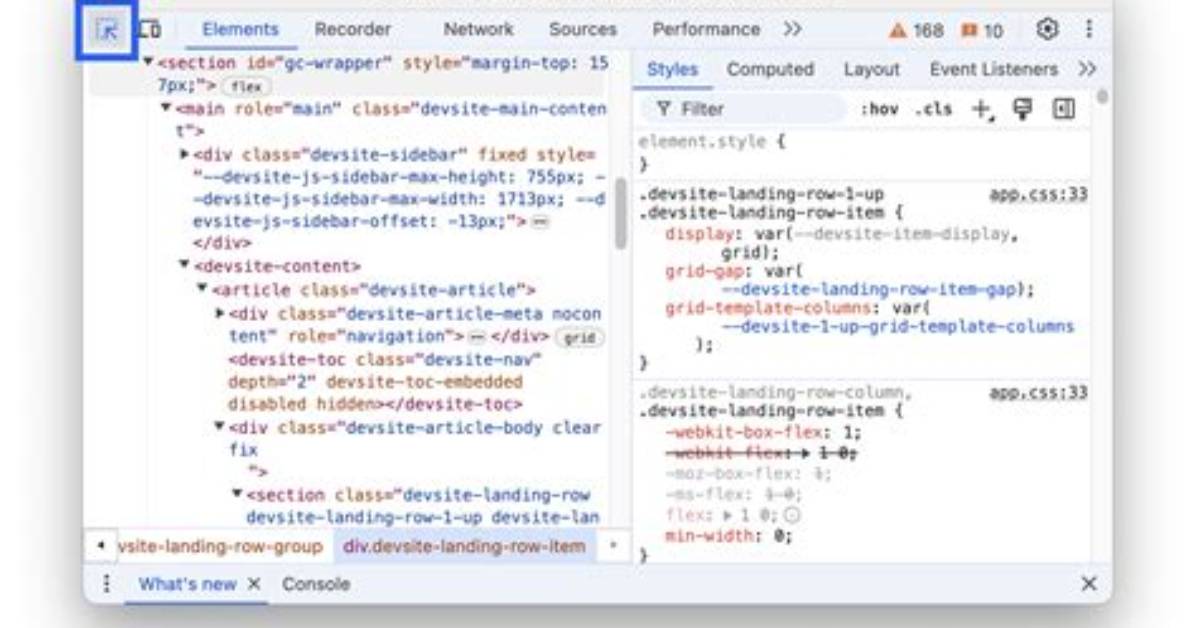Open the DevTools three-dot customize menu

click(x=1089, y=29)
